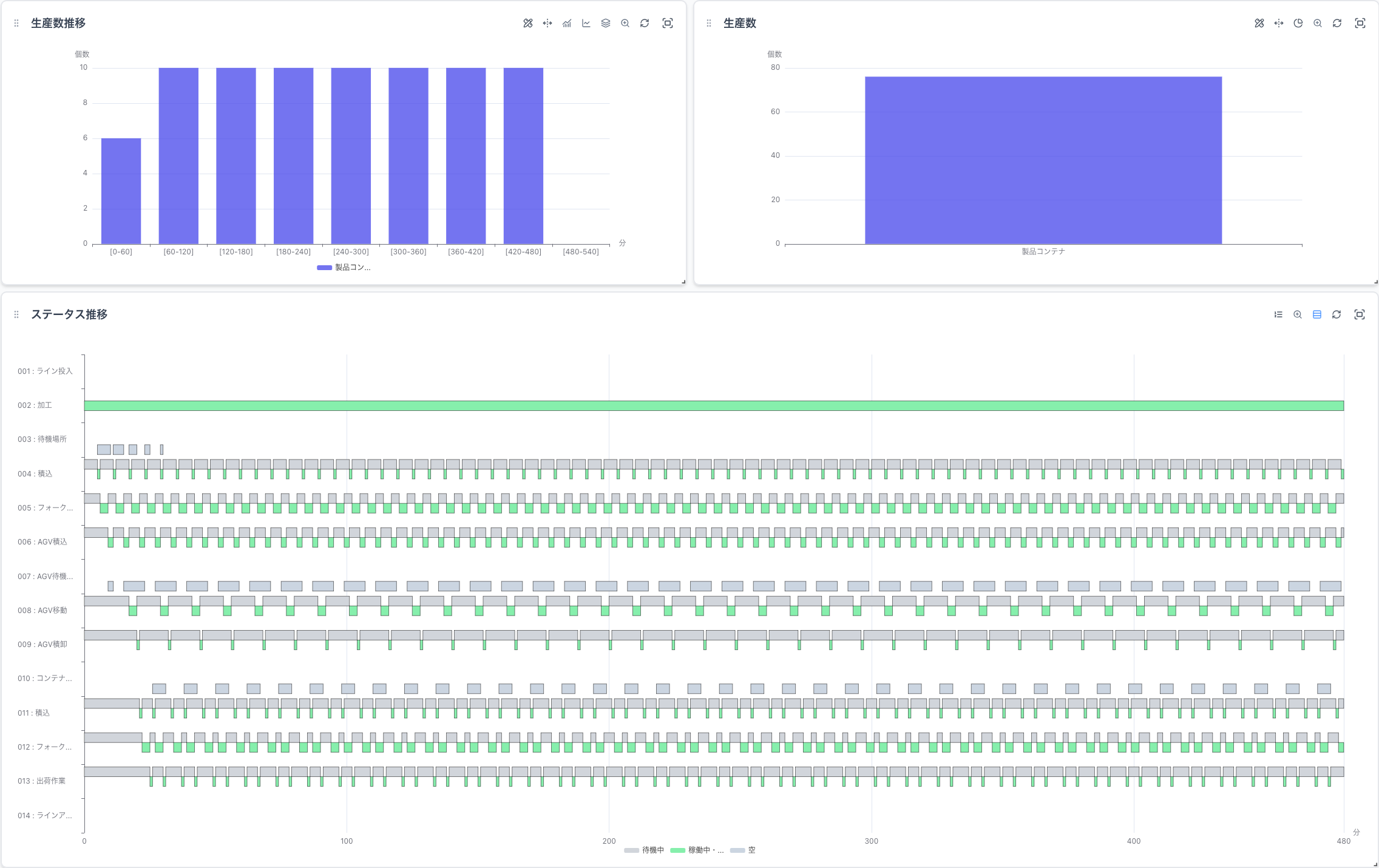This screenshot has width=1379, height=868.
Task: Open design settings in 生産数推移 panel
Action: coord(527,23)
